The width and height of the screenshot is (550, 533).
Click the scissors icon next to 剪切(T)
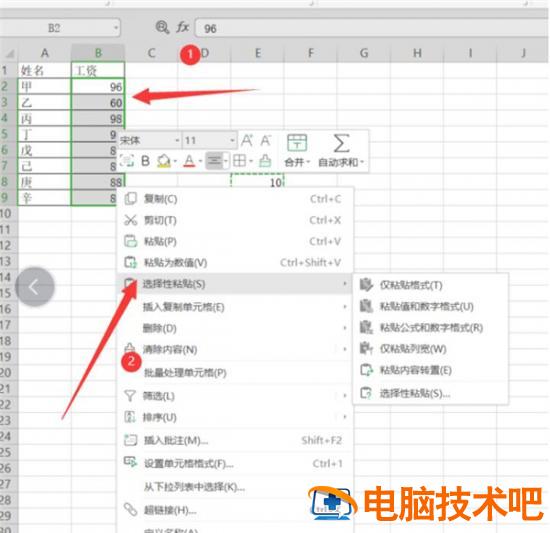tap(130, 220)
